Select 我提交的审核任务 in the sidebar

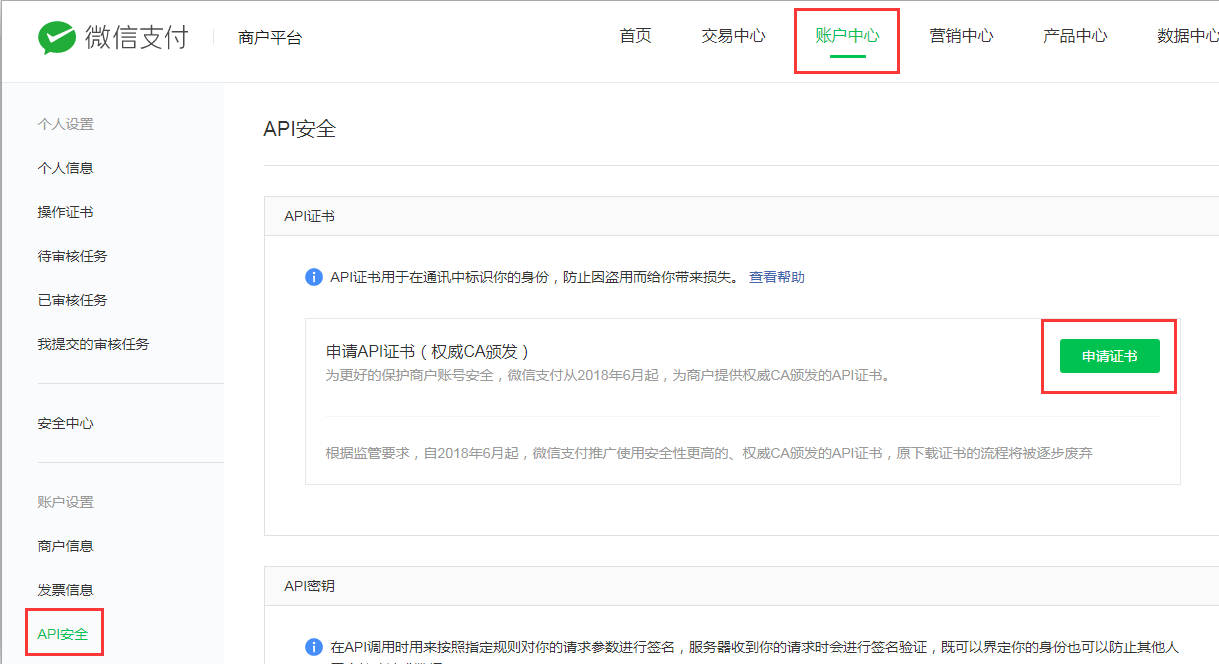93,344
